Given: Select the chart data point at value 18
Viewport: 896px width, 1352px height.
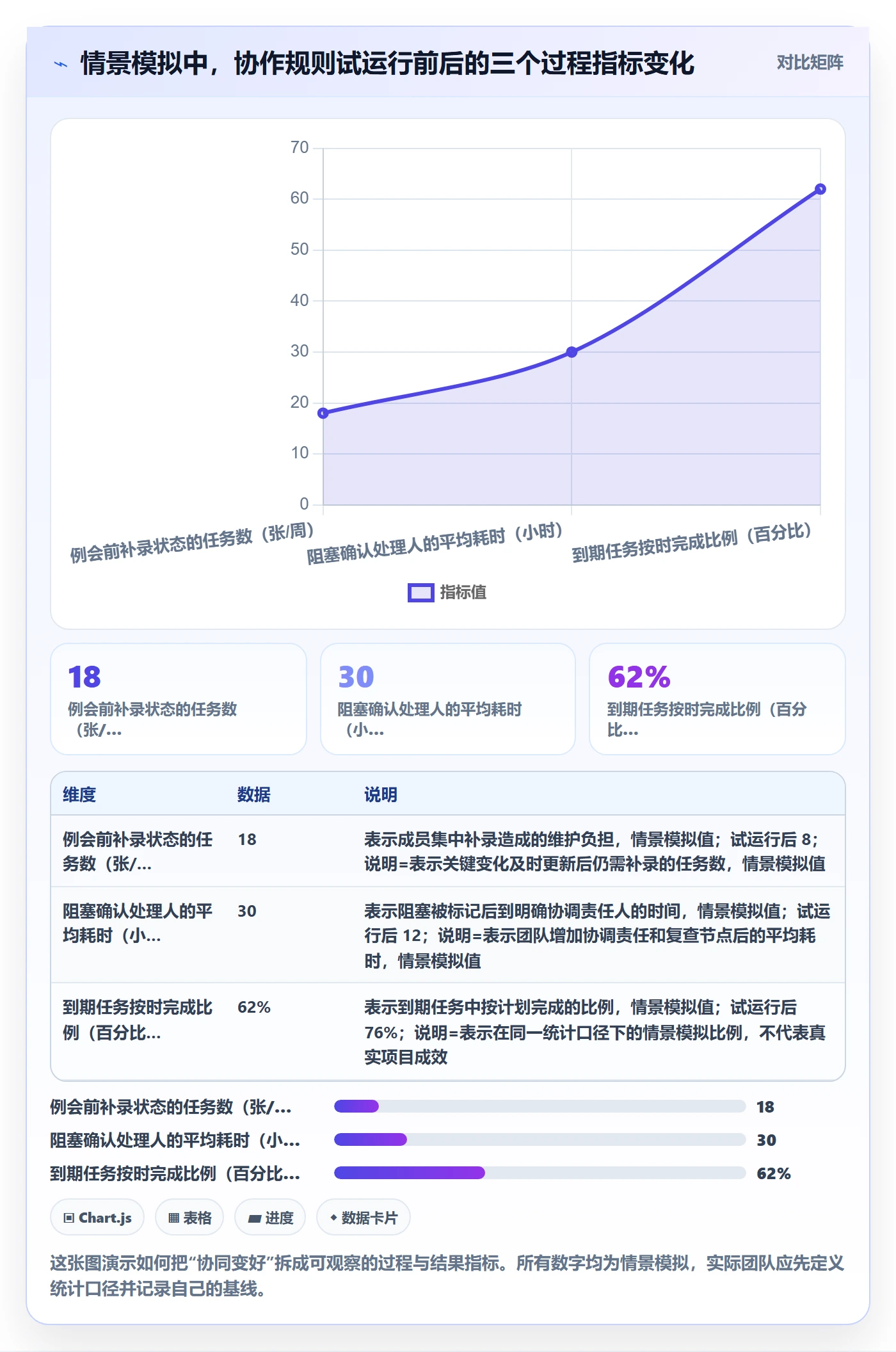Looking at the screenshot, I should 323,413.
